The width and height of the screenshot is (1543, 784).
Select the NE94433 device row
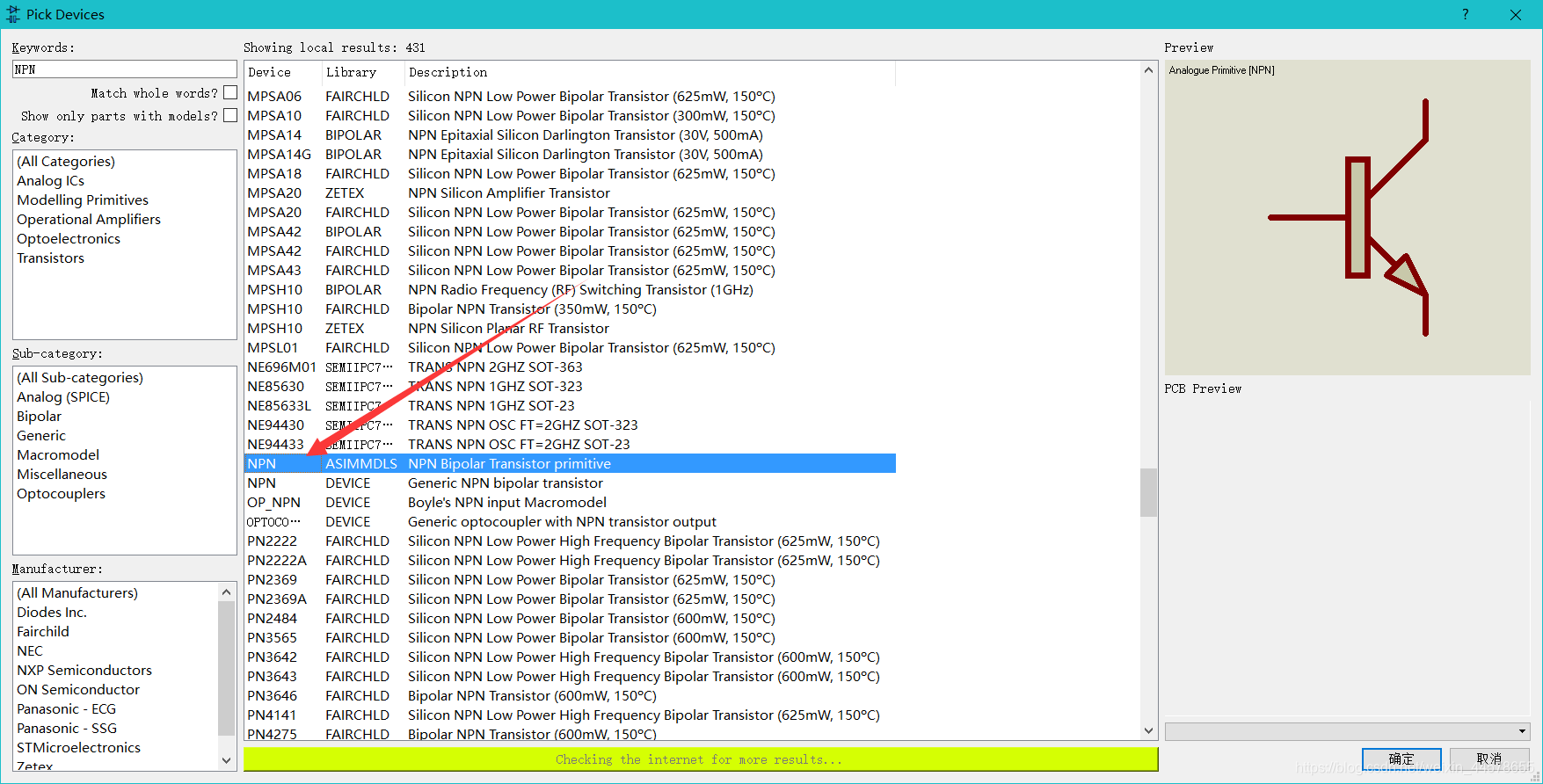(570, 444)
